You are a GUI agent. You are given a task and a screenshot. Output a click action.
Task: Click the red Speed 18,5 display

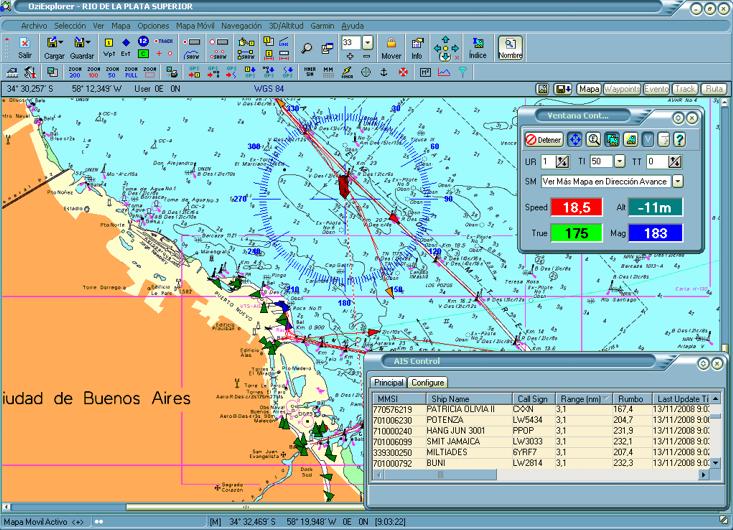(x=576, y=207)
